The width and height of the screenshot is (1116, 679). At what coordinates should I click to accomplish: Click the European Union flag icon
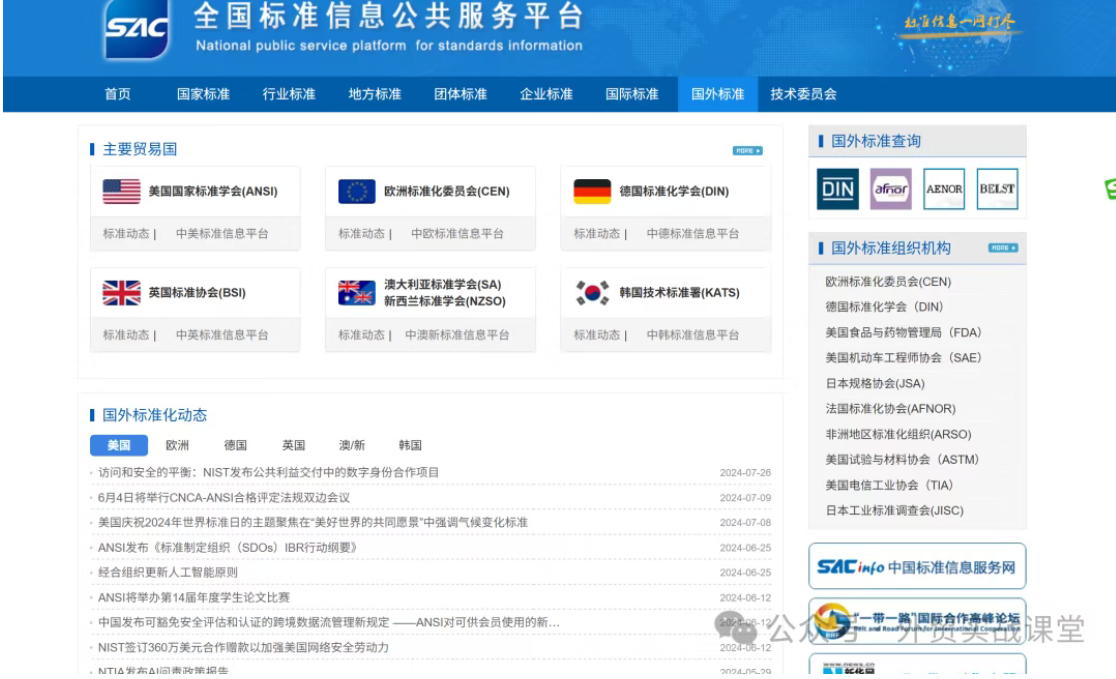pyautogui.click(x=356, y=191)
